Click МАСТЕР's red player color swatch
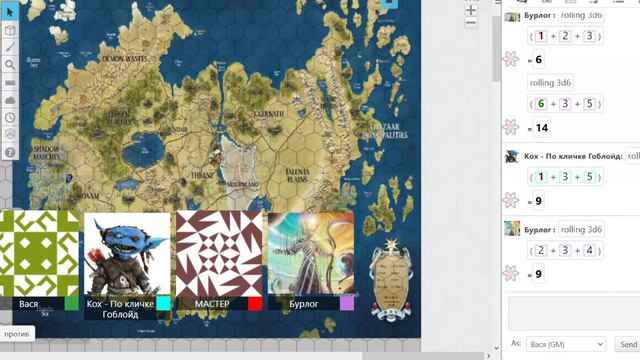Image resolution: width=640 pixels, height=360 pixels. 255,304
